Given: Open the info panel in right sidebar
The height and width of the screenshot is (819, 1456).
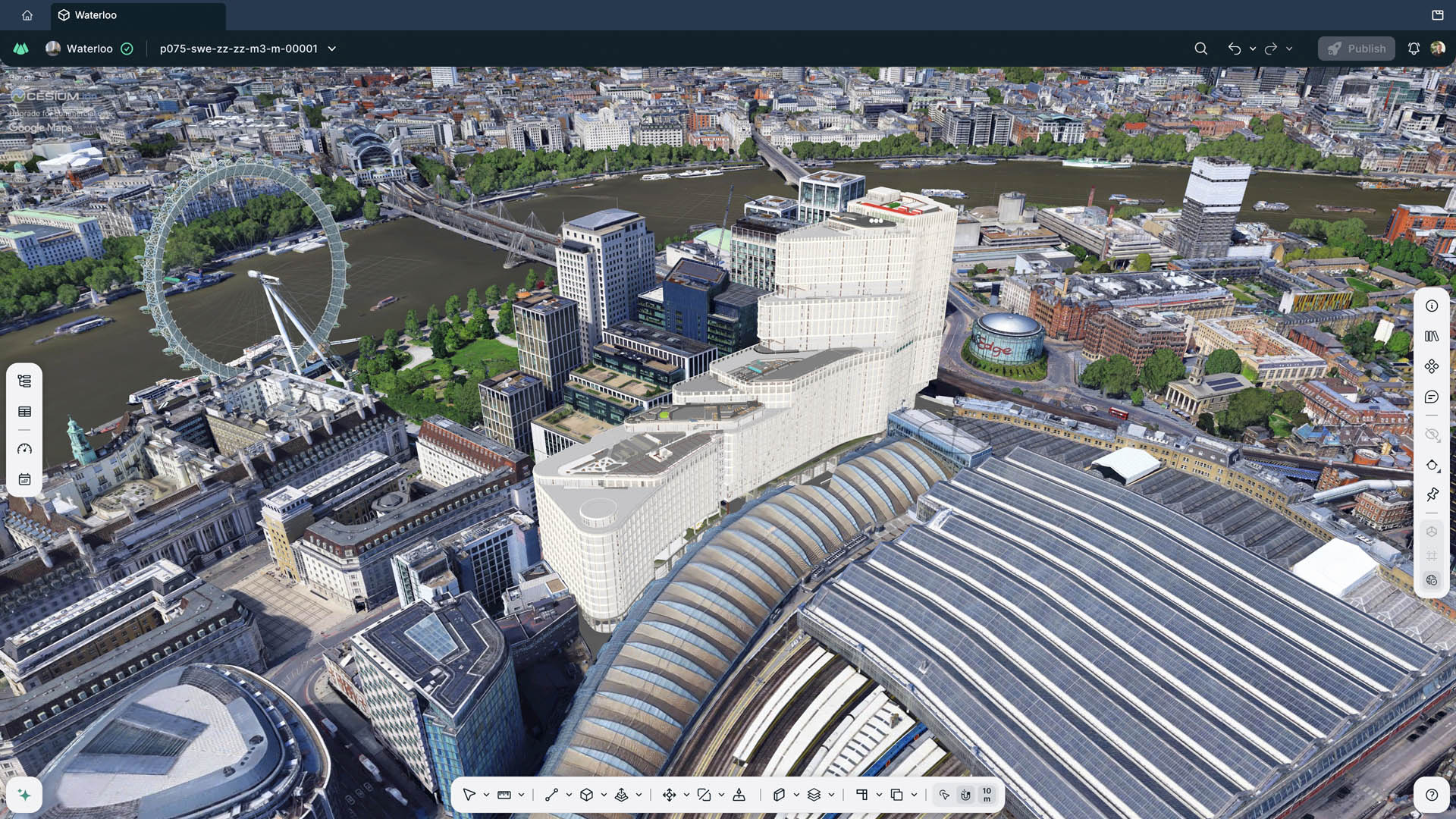Looking at the screenshot, I should [1432, 306].
